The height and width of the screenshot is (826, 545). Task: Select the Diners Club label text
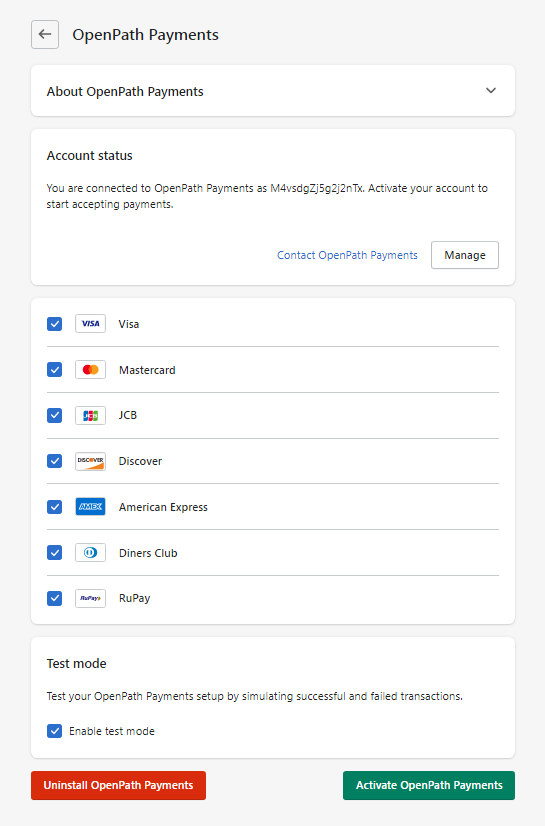(x=148, y=553)
